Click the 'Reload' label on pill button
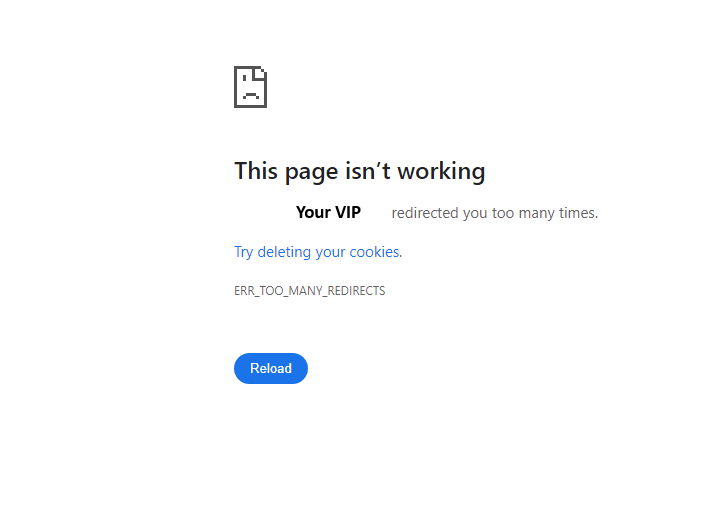The height and width of the screenshot is (529, 714). click(271, 368)
